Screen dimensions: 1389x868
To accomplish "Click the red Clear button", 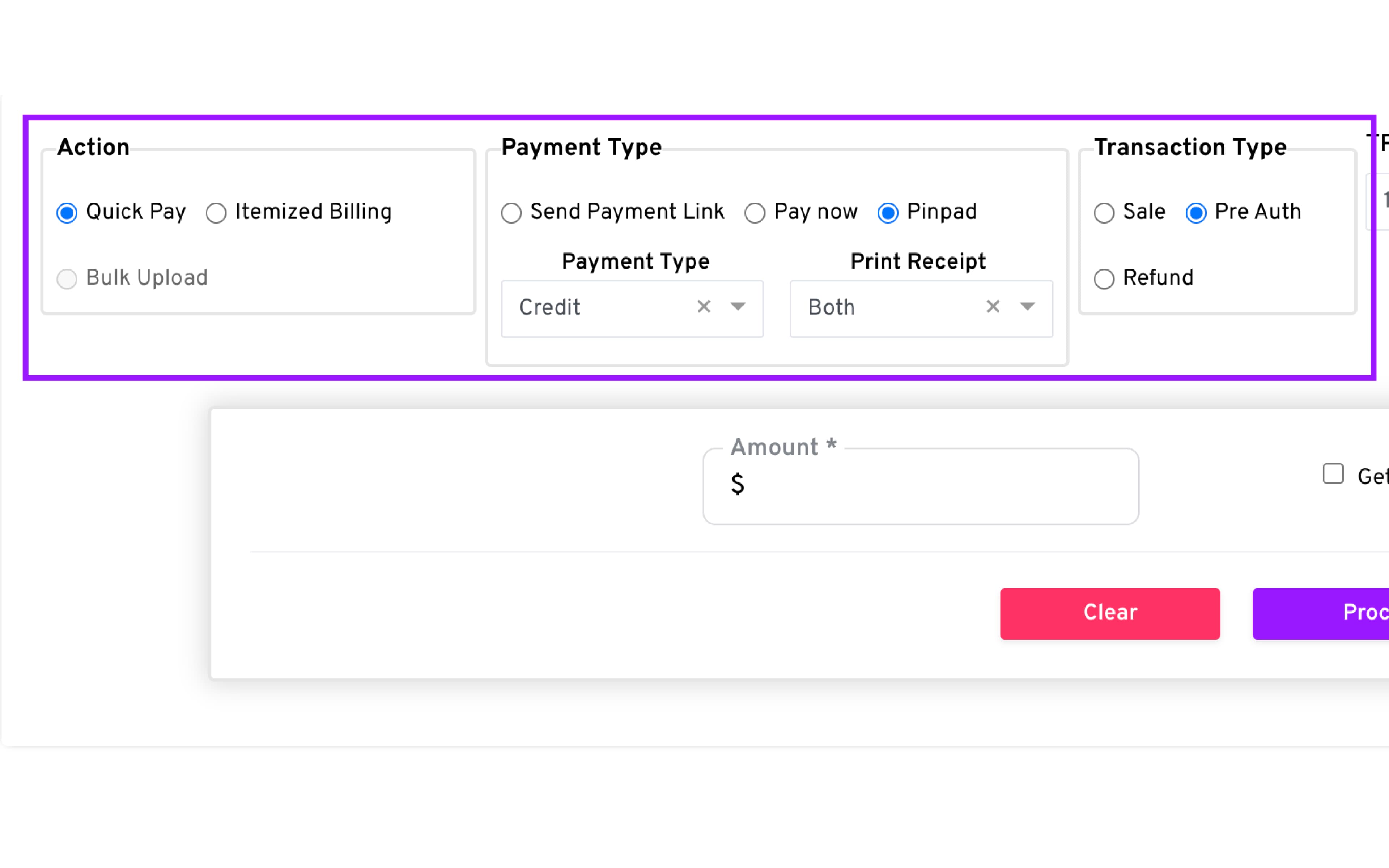I will [1109, 613].
